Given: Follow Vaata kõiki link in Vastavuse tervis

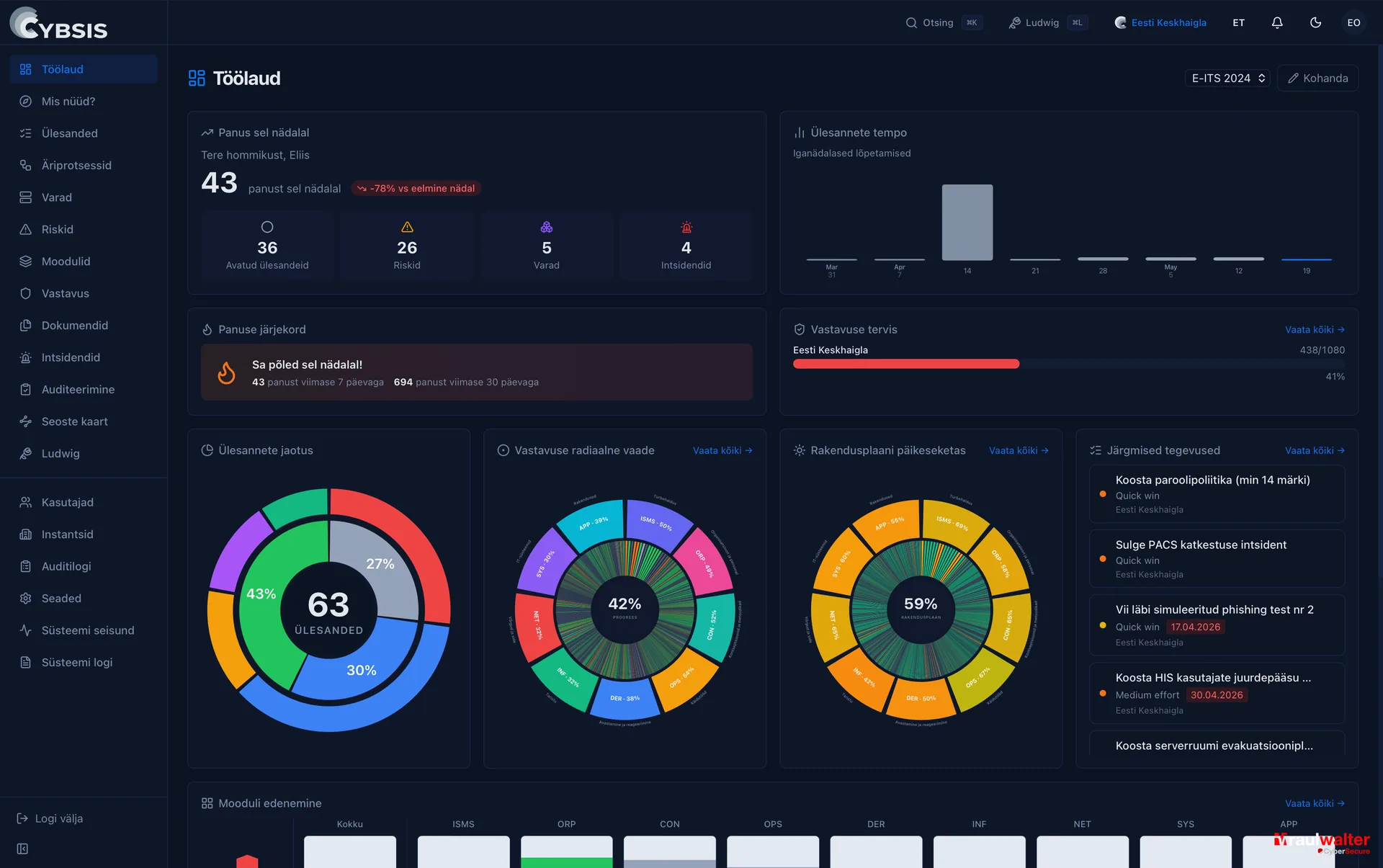Looking at the screenshot, I should pyautogui.click(x=1315, y=329).
